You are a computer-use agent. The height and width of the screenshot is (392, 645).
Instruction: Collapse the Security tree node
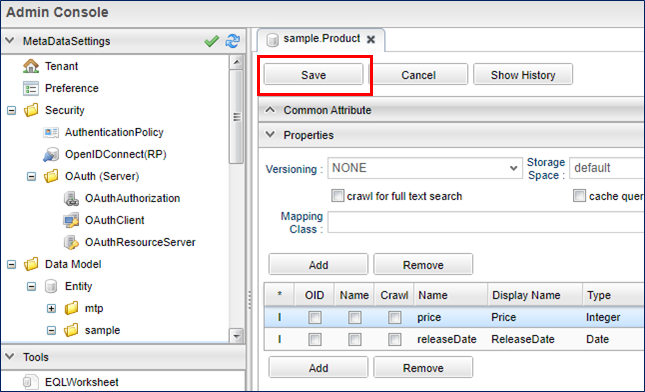click(x=12, y=111)
